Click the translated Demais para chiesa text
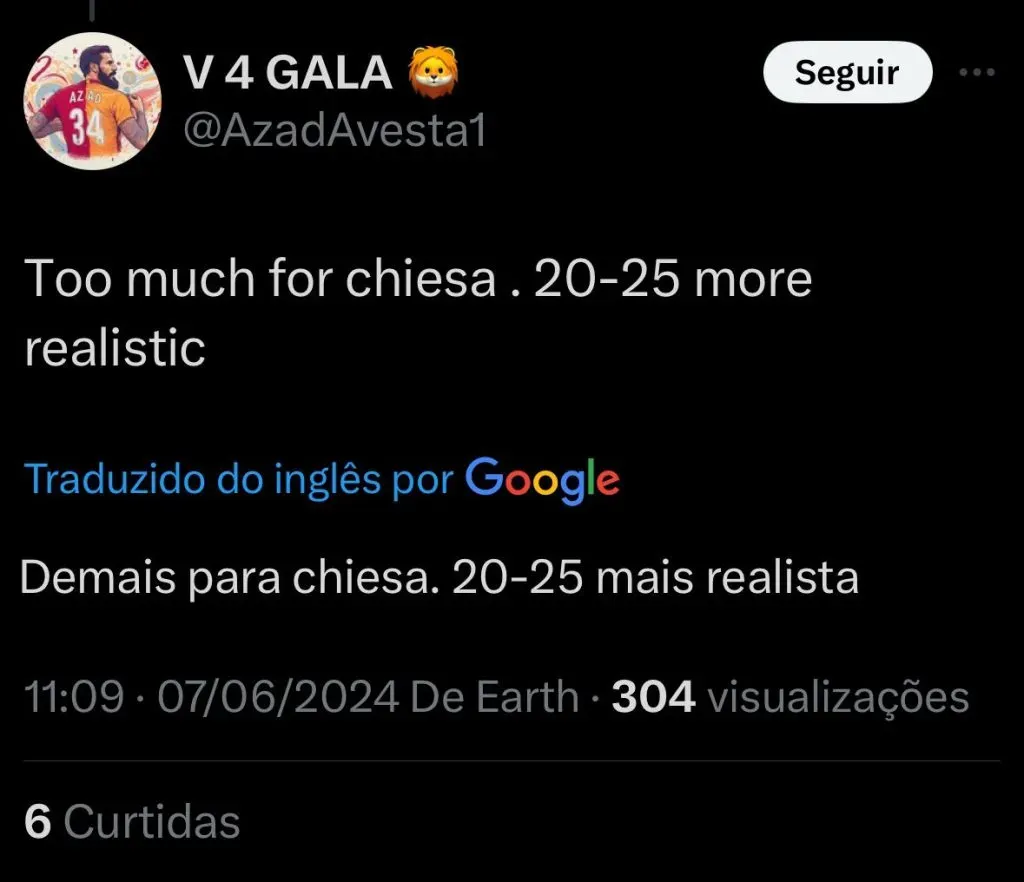 (440, 578)
